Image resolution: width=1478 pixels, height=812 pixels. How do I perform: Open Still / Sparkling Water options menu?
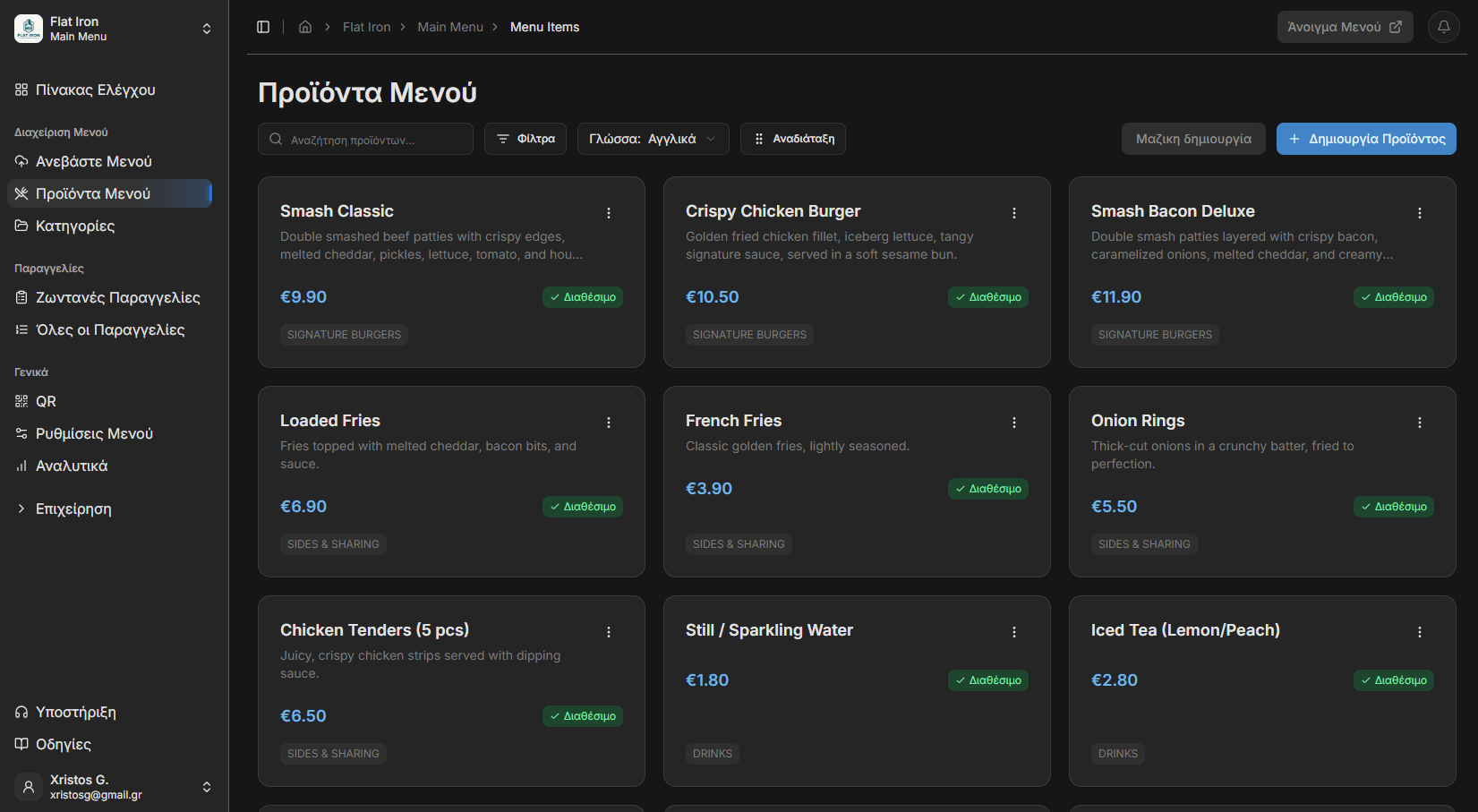1014,632
